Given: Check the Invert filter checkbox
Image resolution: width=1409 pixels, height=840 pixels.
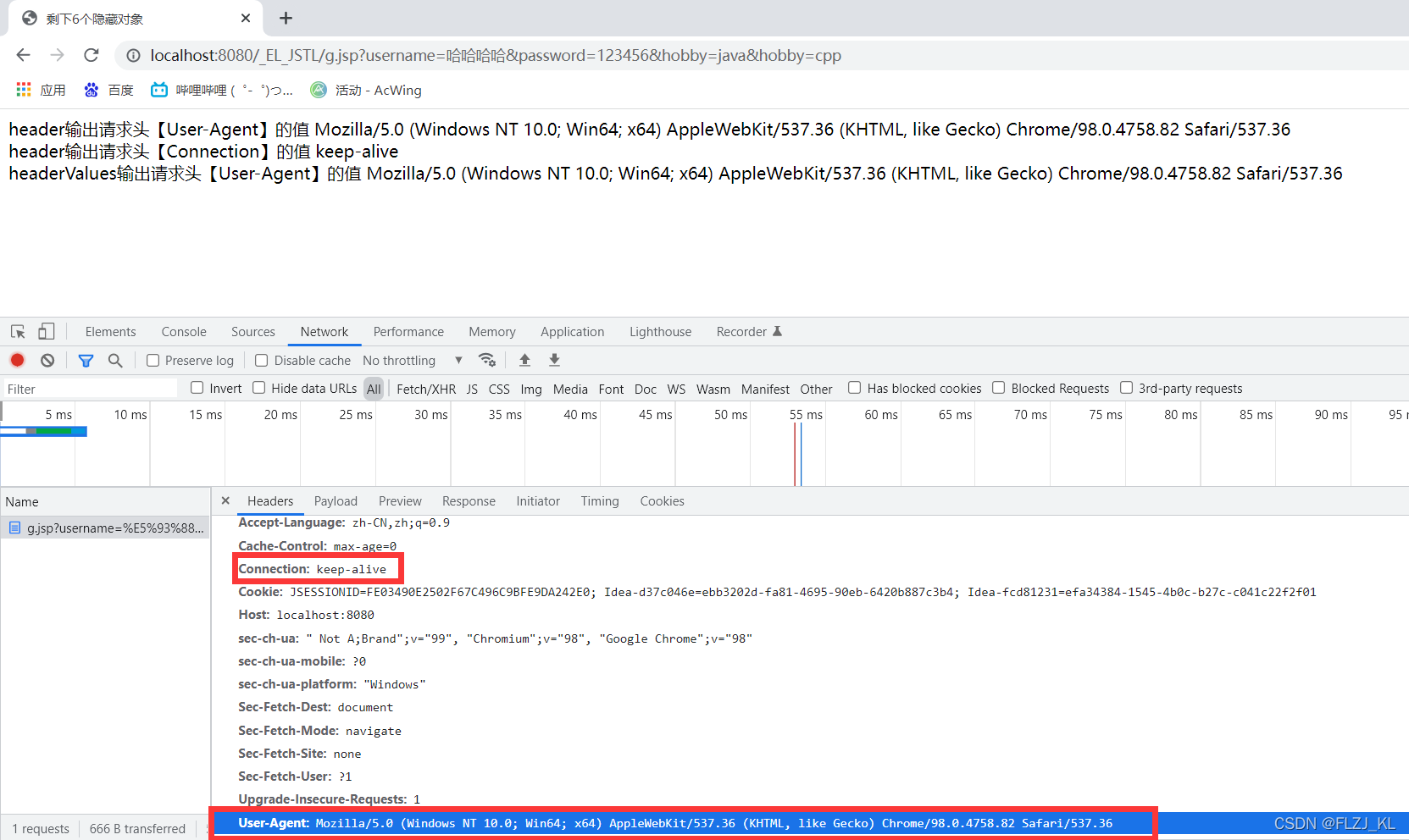Looking at the screenshot, I should pyautogui.click(x=197, y=388).
